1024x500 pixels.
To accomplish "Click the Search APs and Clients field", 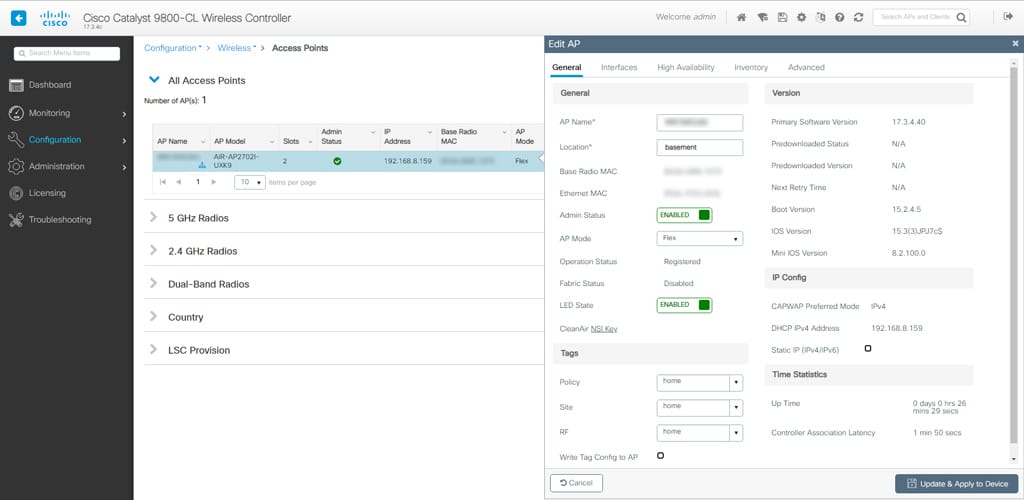I will click(x=916, y=18).
